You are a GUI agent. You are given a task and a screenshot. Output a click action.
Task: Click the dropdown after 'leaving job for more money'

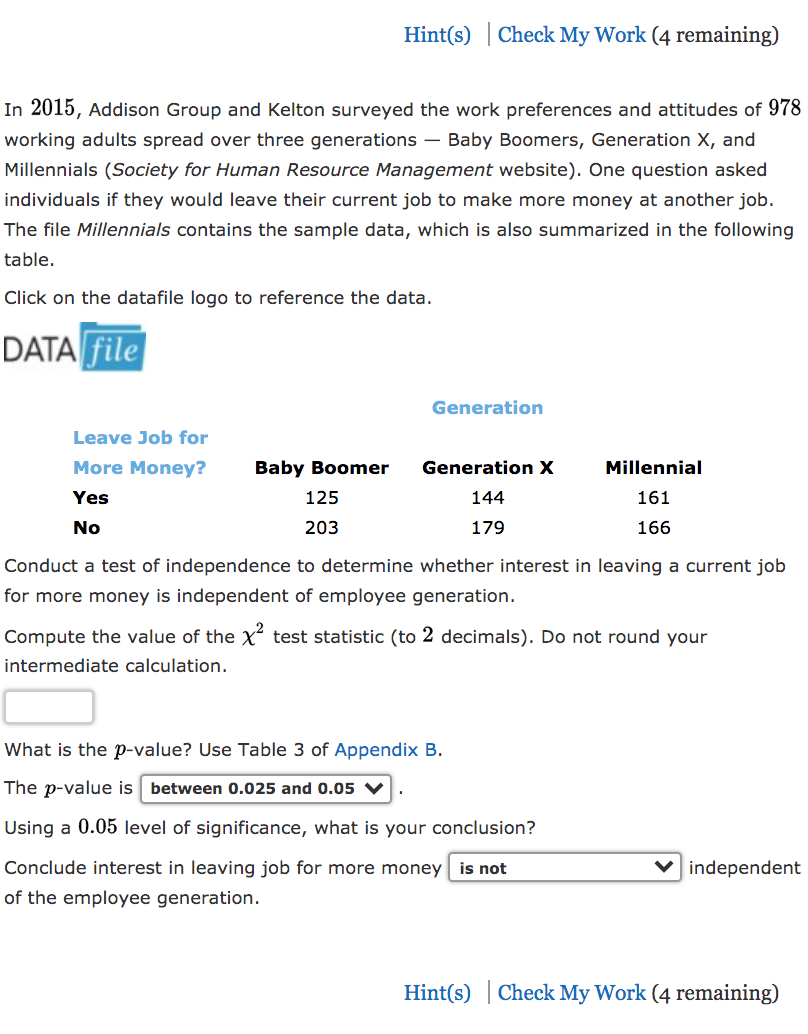click(x=564, y=867)
